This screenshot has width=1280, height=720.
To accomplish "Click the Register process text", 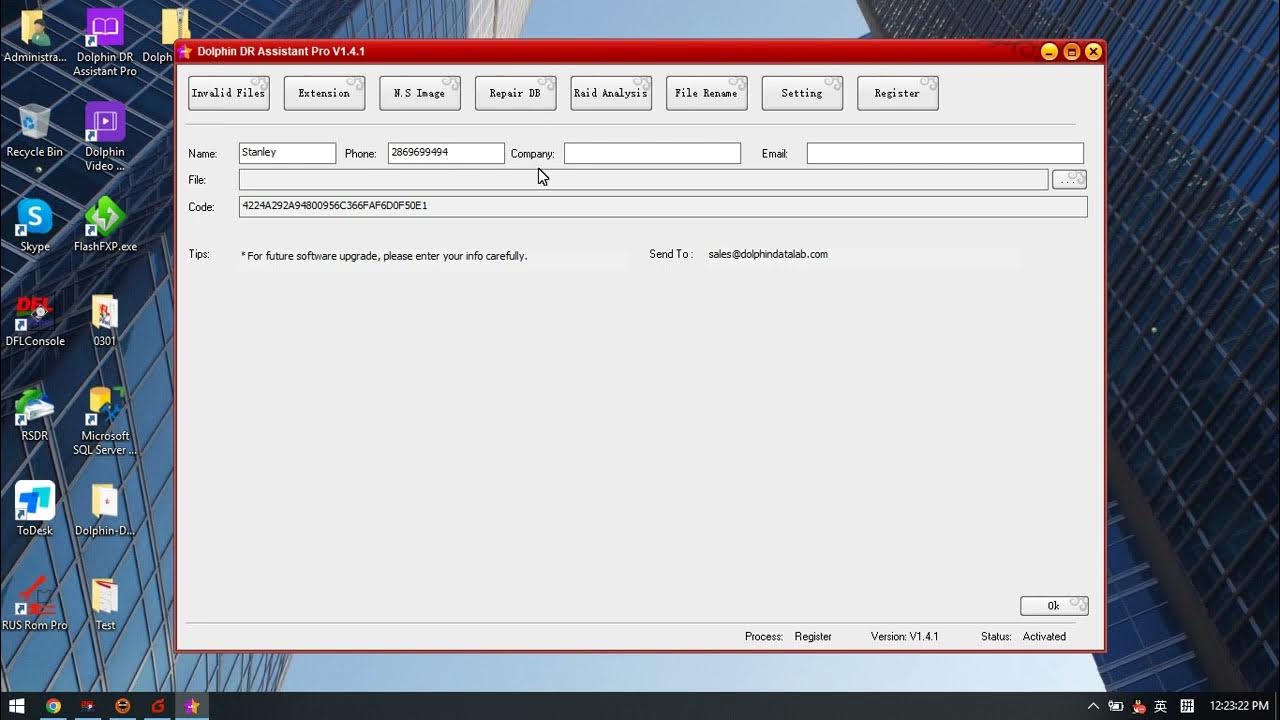I will click(x=813, y=636).
